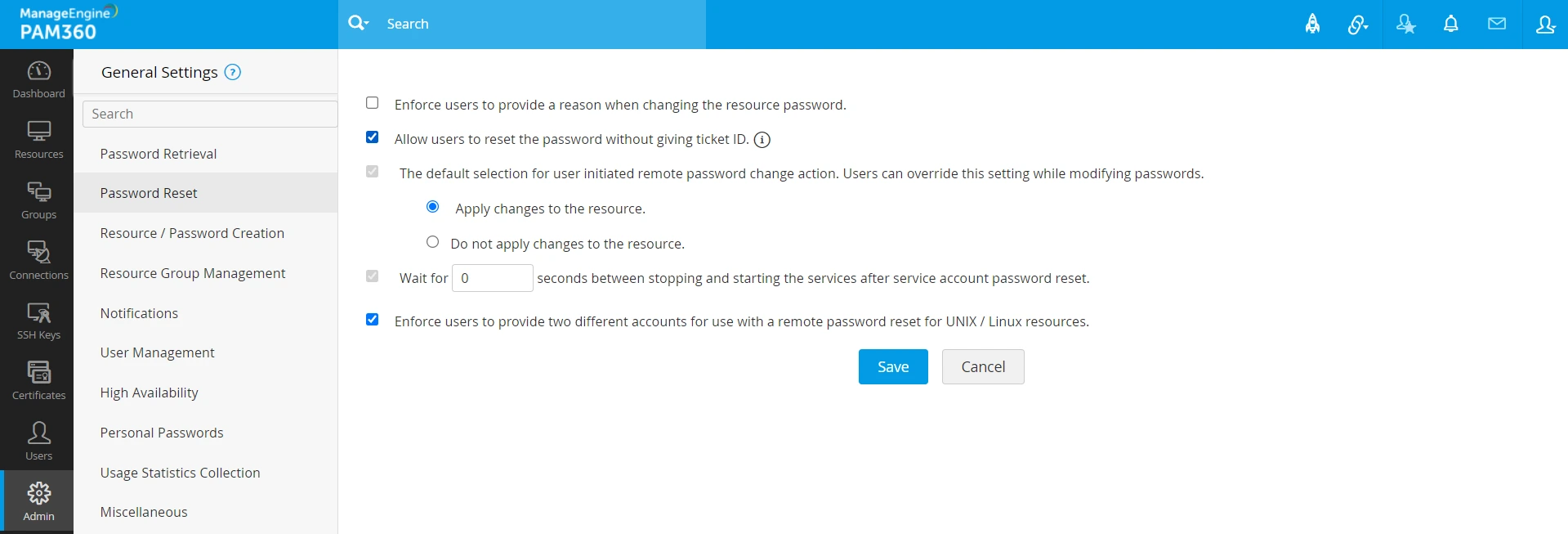Enable enforcing reason for password changes
Viewport: 1568px width, 534px height.
[x=372, y=102]
